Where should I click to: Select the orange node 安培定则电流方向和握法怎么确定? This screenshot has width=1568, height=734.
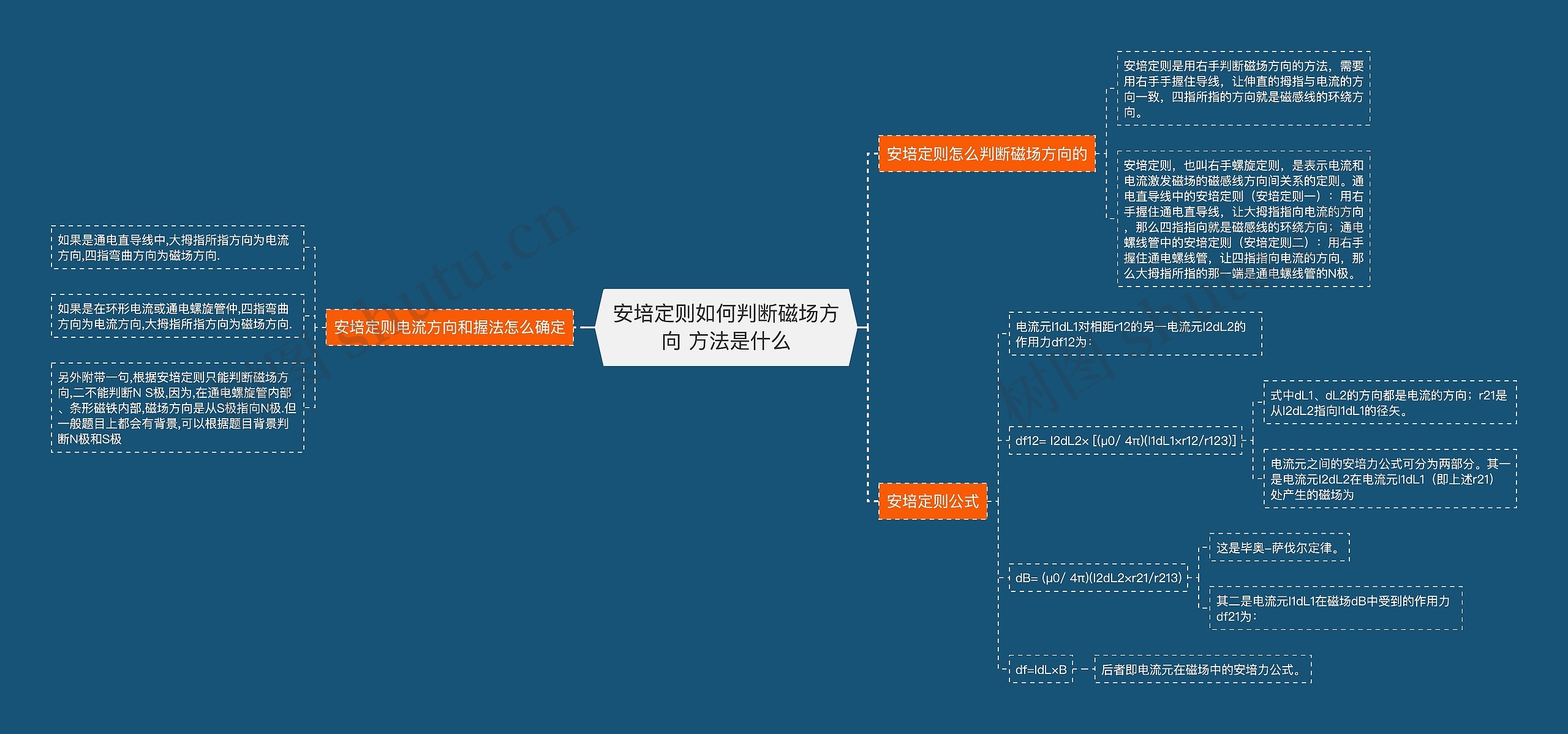click(x=450, y=328)
